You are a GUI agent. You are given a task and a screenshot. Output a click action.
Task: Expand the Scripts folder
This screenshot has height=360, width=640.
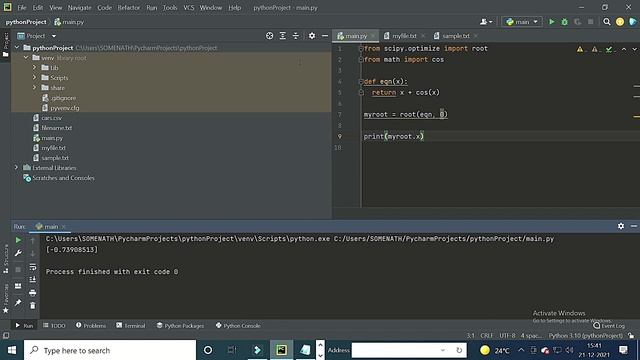(35, 78)
